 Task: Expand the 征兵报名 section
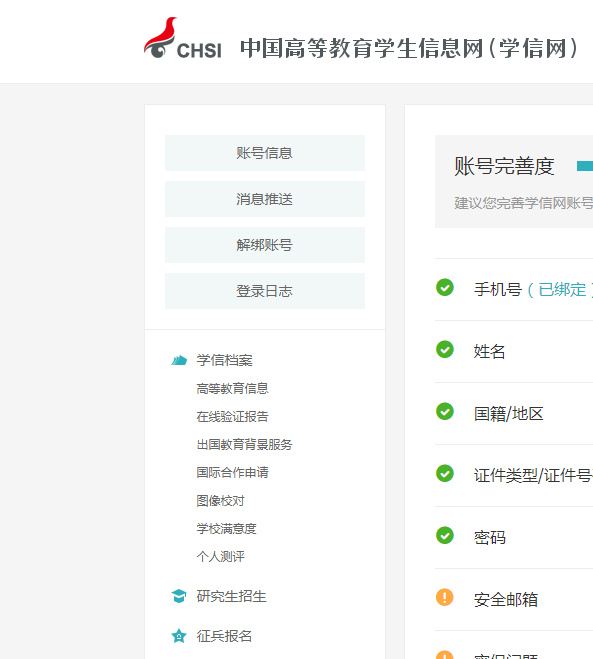[x=224, y=636]
